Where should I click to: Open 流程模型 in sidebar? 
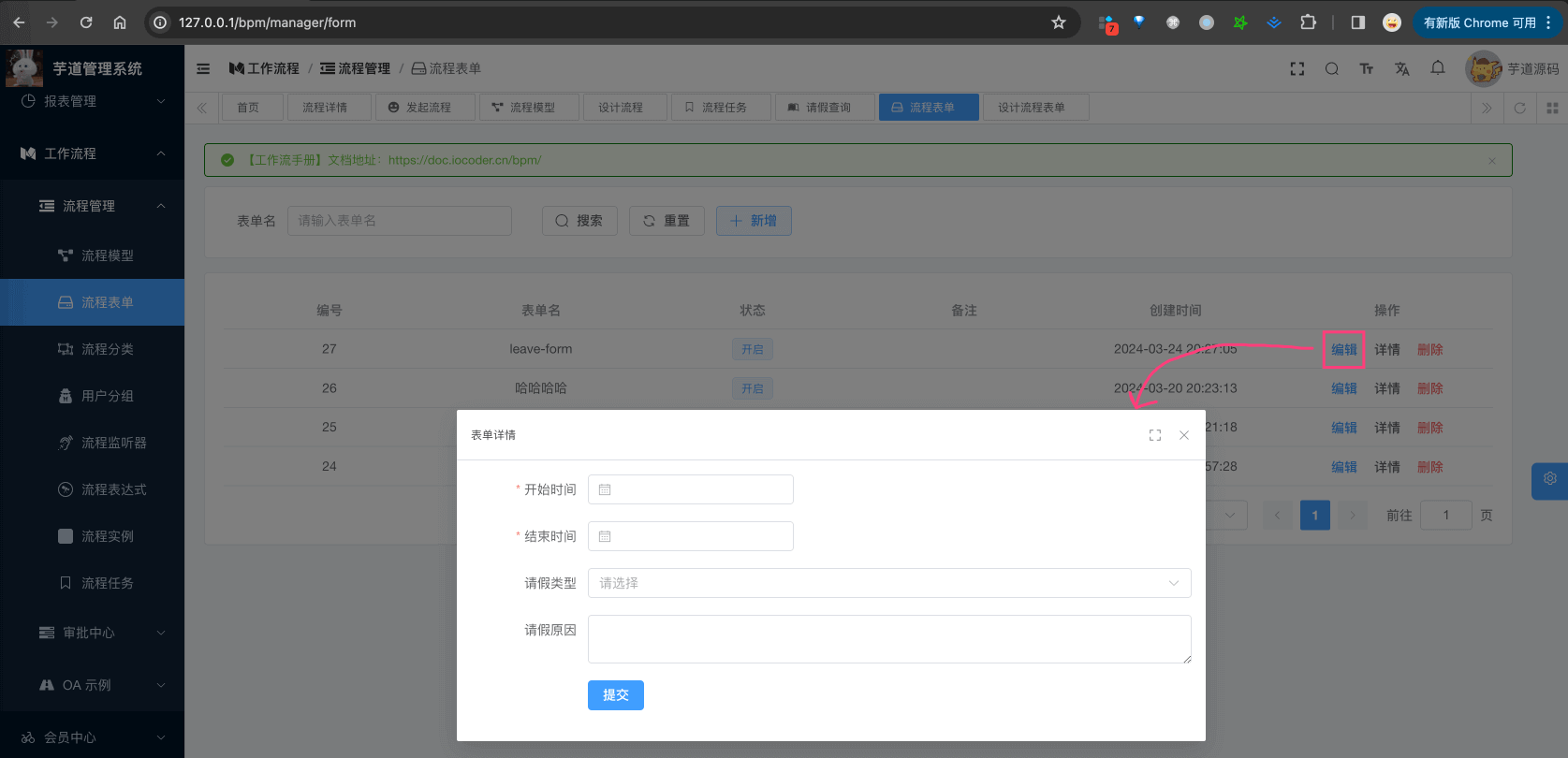pos(92,255)
